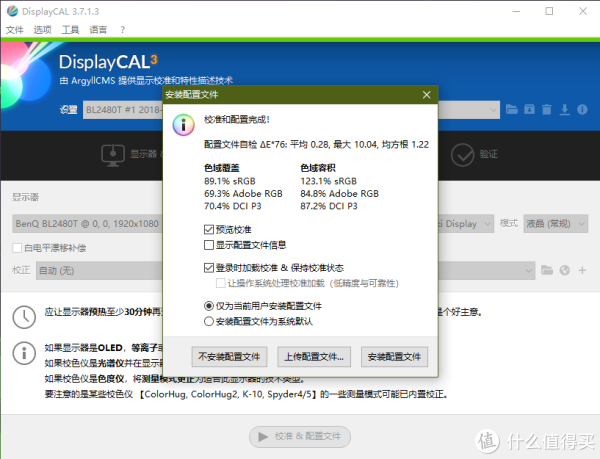Click the save settings disk icon
This screenshot has height=459, width=600.
point(529,110)
